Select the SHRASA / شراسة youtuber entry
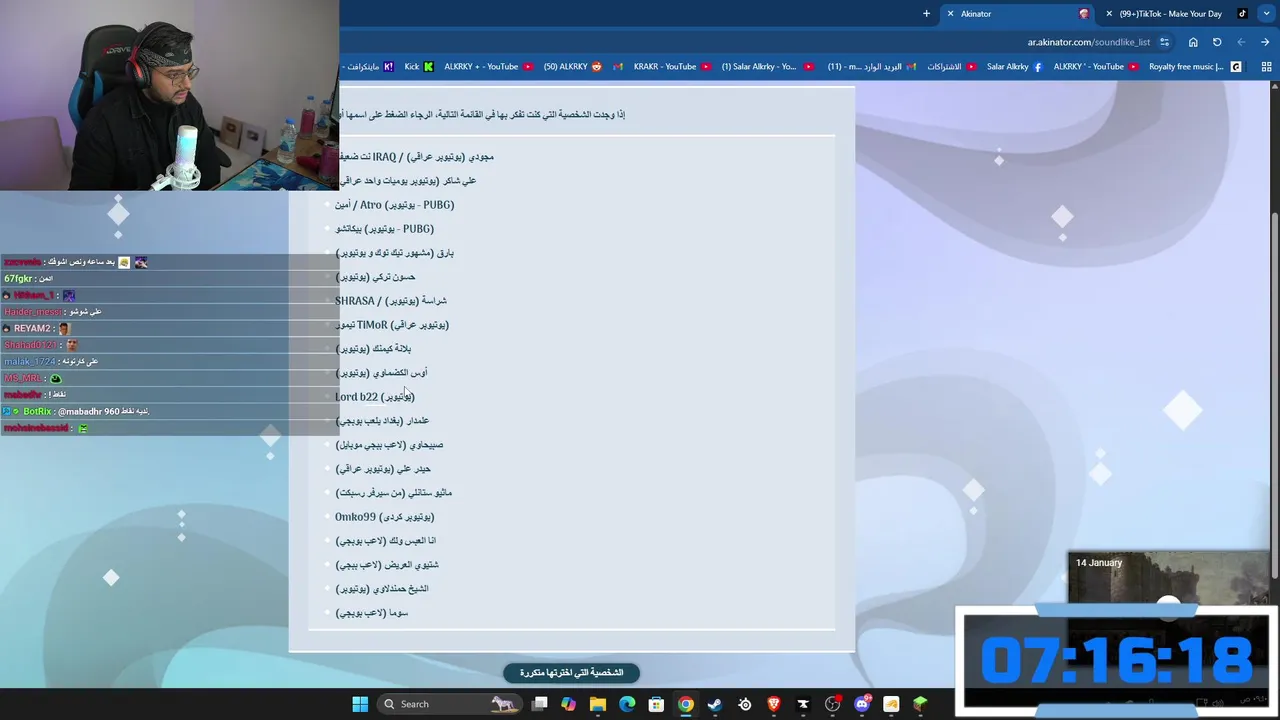This screenshot has height=720, width=1280. coord(390,301)
